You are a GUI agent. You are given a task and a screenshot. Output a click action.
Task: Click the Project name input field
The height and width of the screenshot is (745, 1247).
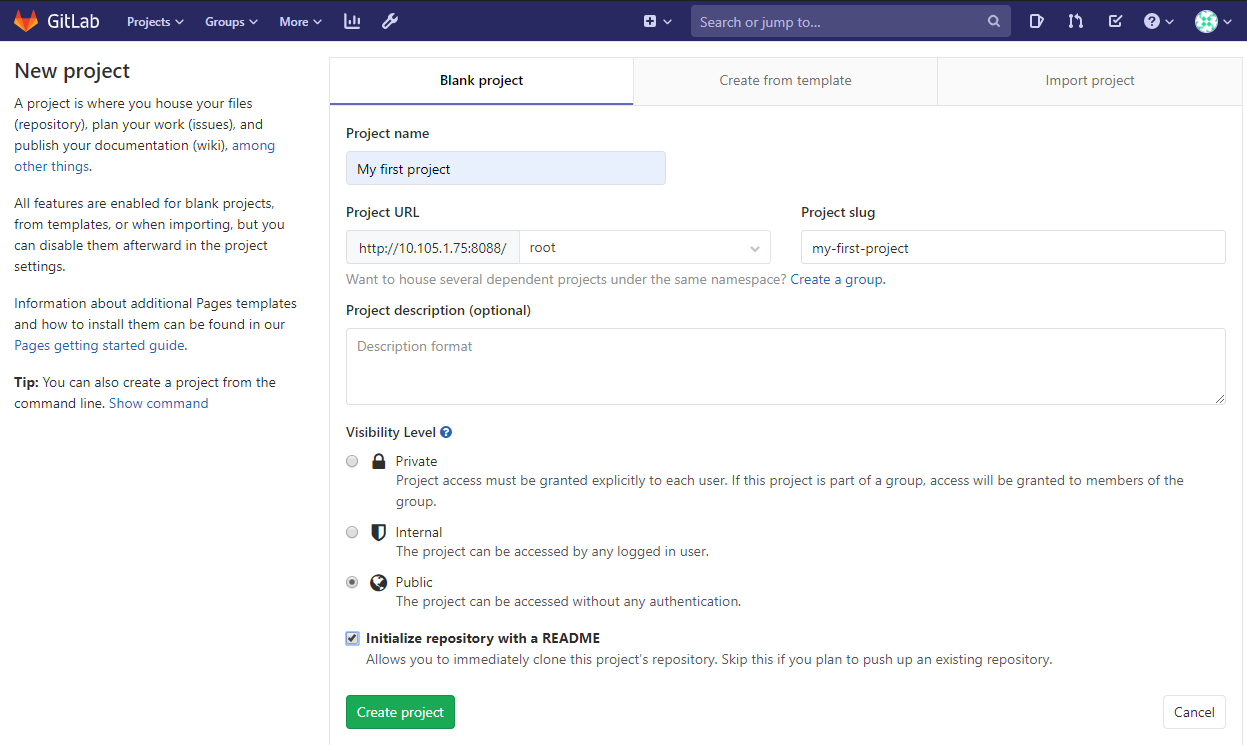click(x=505, y=168)
